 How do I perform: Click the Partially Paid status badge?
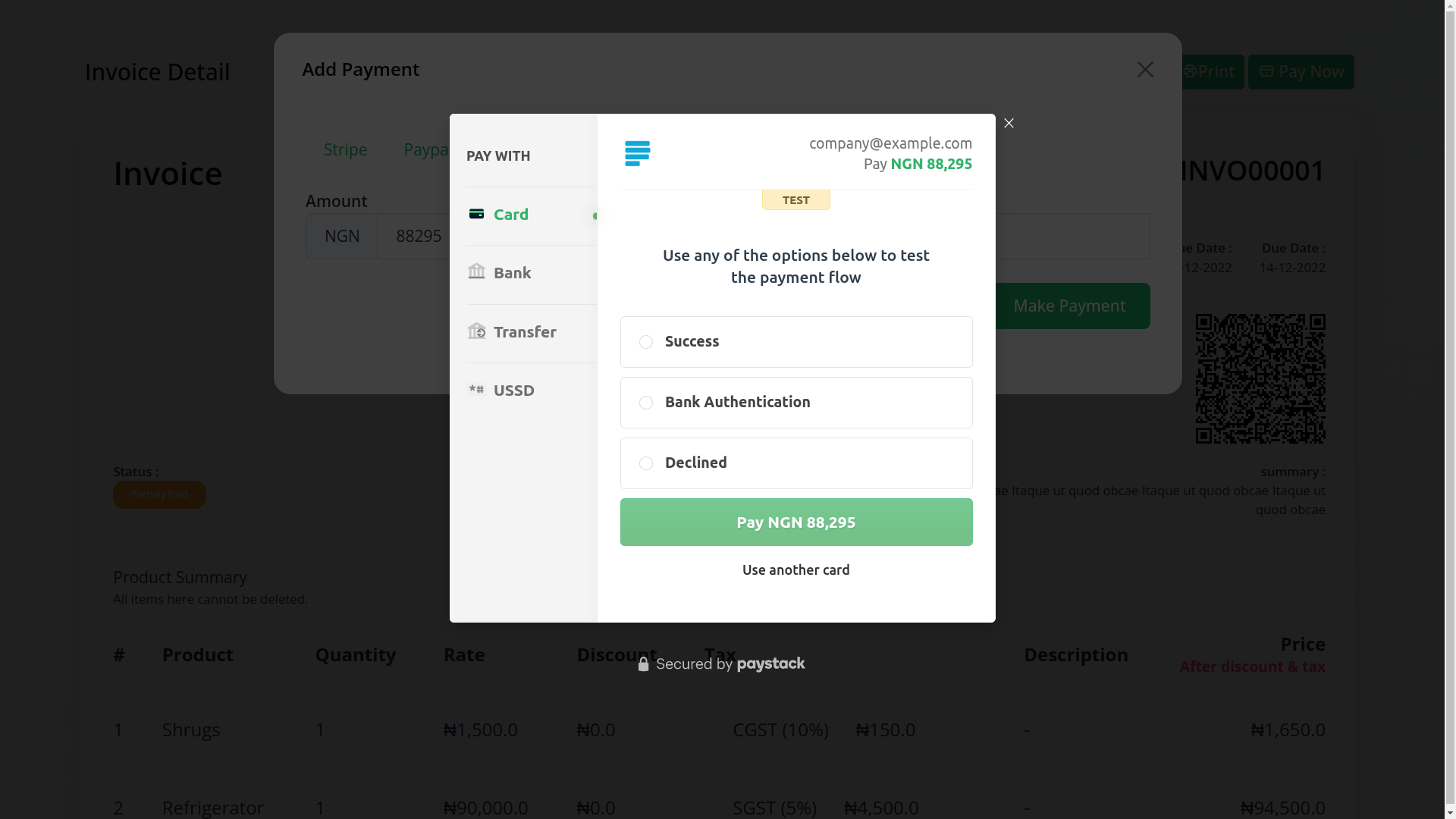(159, 494)
